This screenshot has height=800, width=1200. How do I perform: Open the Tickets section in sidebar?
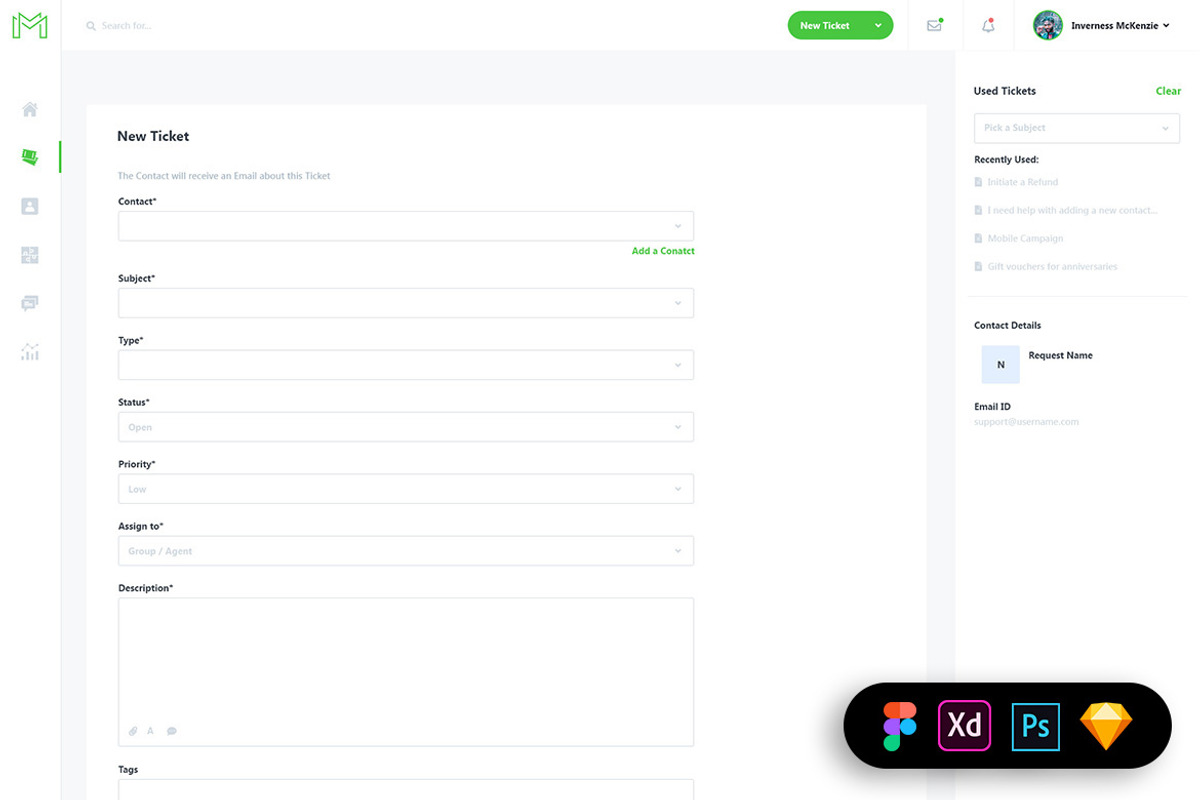(29, 157)
